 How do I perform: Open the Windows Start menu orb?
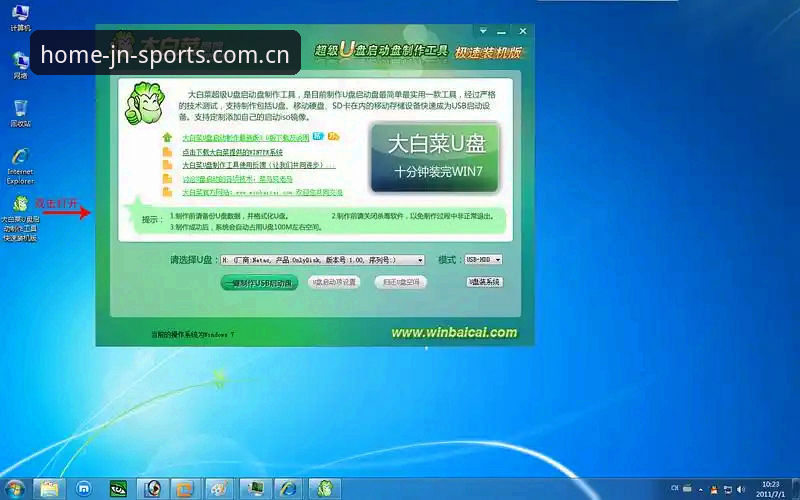pyautogui.click(x=14, y=488)
